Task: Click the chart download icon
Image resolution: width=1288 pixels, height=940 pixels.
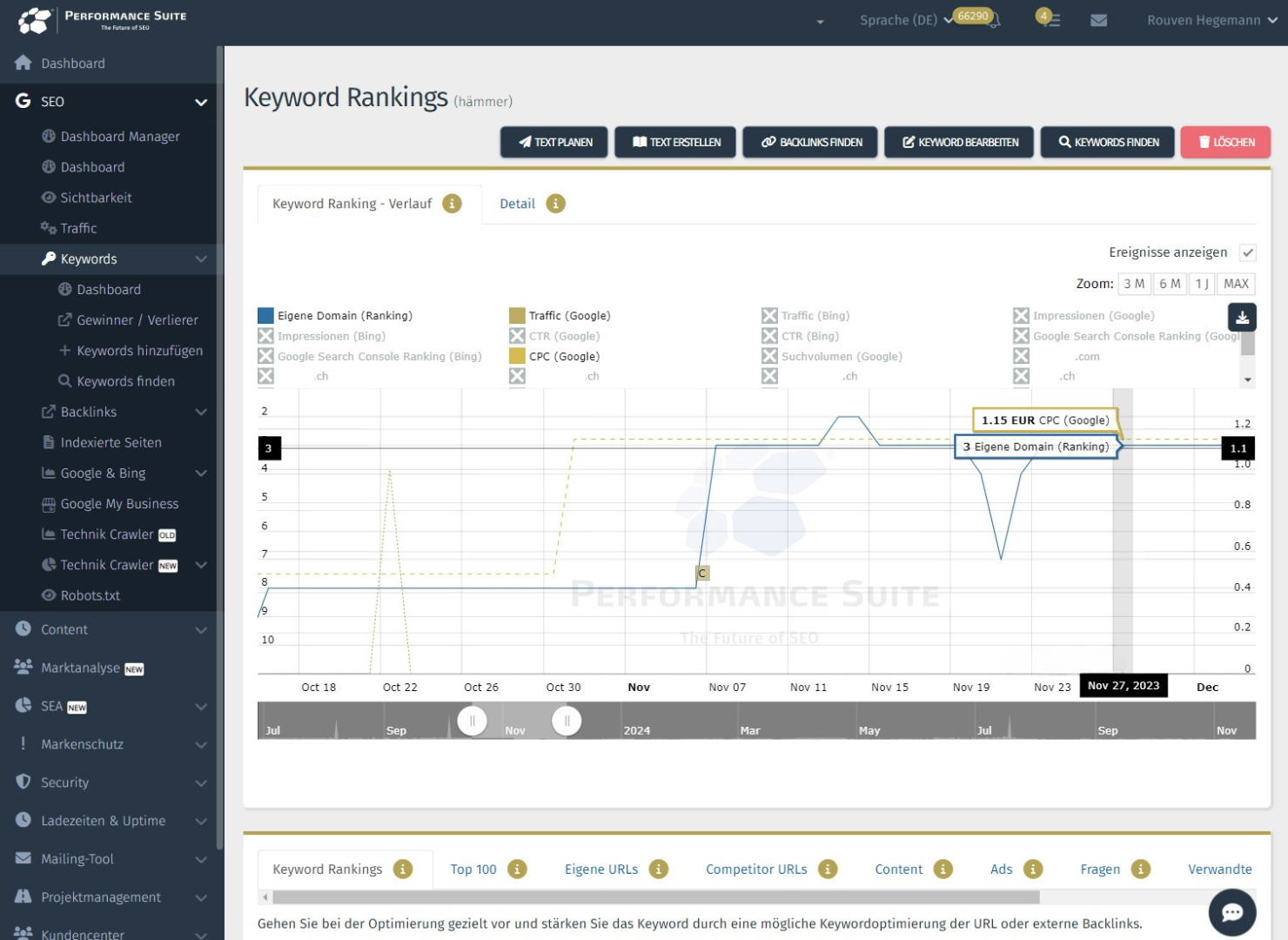Action: pyautogui.click(x=1242, y=318)
